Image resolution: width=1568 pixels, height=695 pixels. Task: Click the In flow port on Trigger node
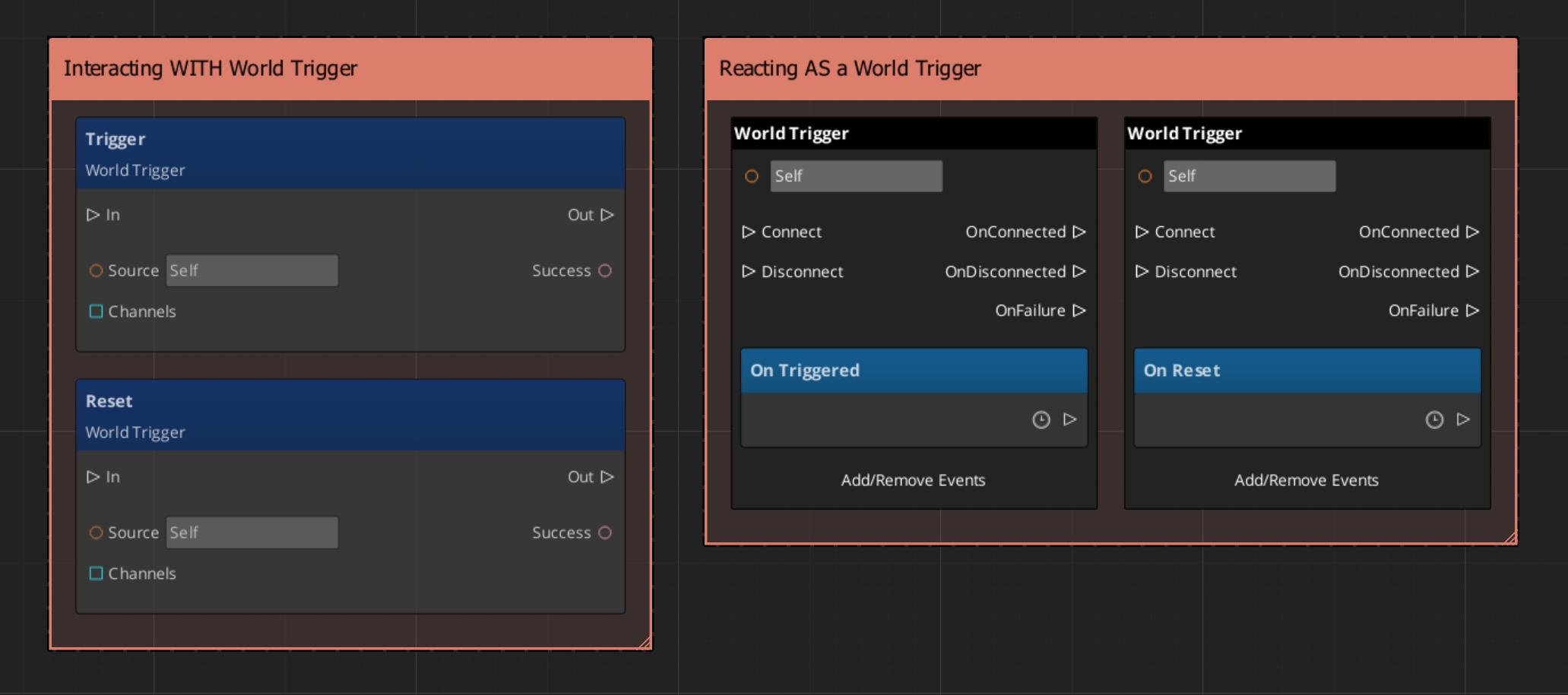tap(93, 215)
